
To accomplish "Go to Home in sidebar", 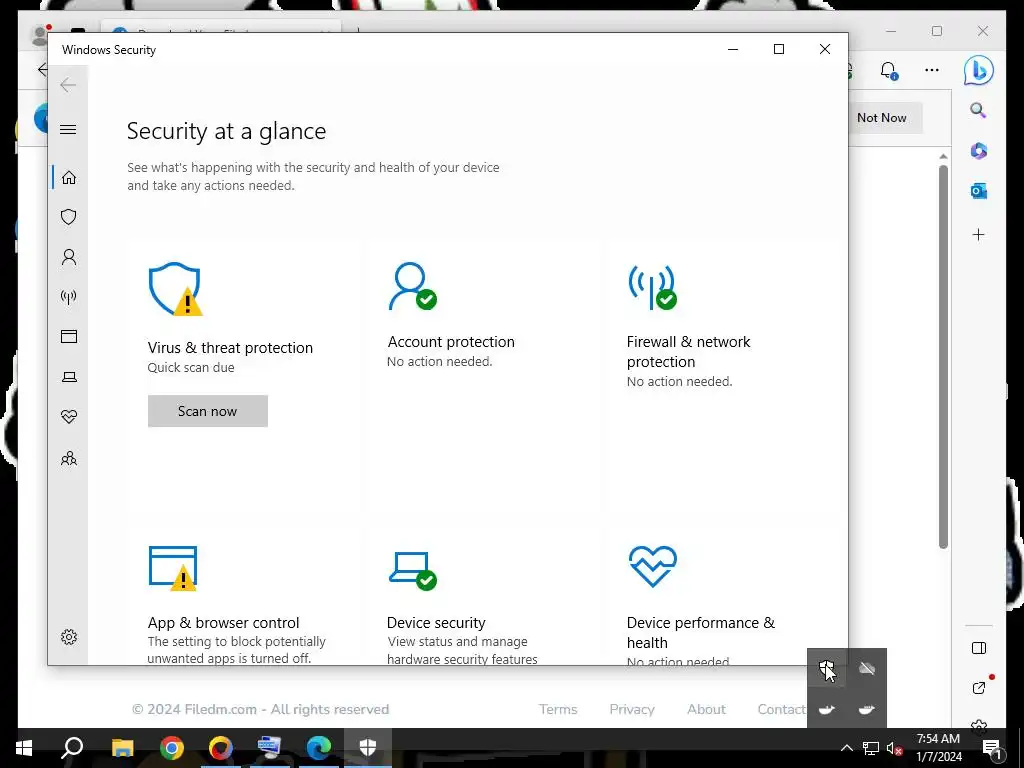I will click(x=69, y=178).
